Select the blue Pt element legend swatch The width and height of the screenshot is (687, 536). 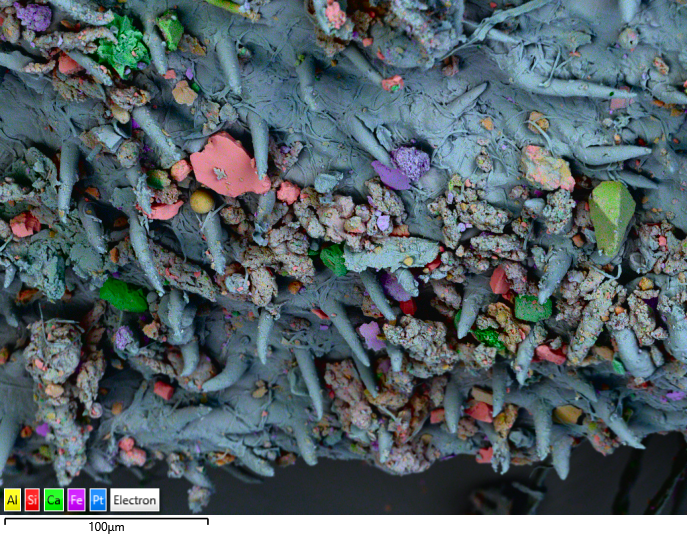(97, 500)
